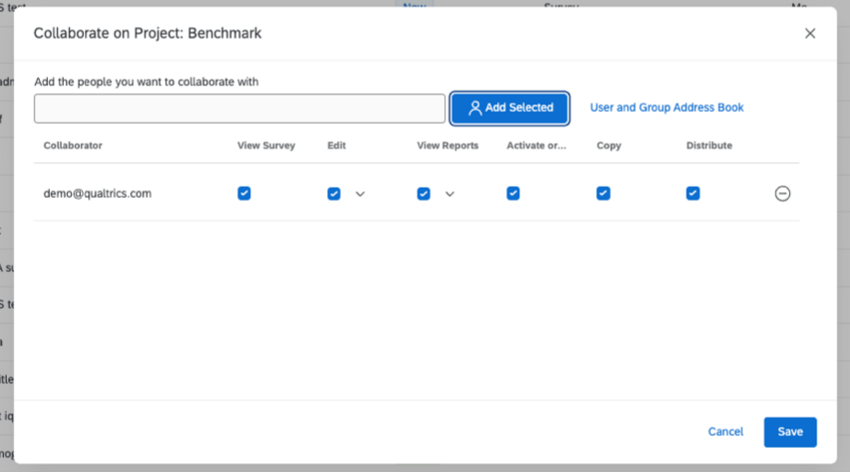Disable the Activate permission checkbox
Viewport: 850px width, 472px height.
[513, 194]
